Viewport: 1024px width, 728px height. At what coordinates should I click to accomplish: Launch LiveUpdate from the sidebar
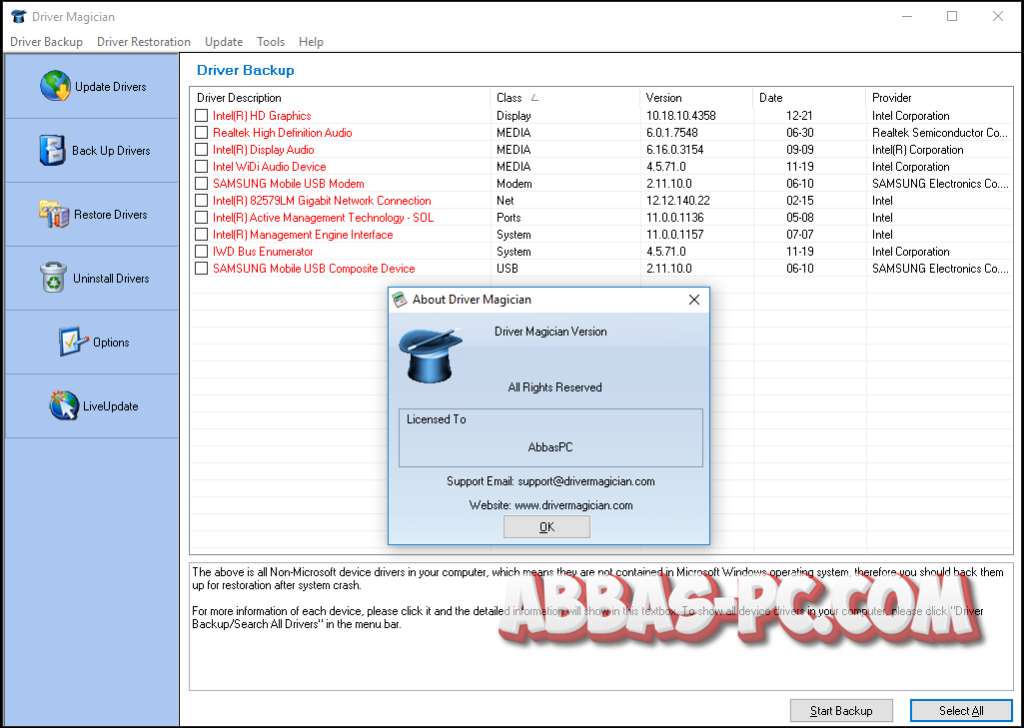pos(91,406)
